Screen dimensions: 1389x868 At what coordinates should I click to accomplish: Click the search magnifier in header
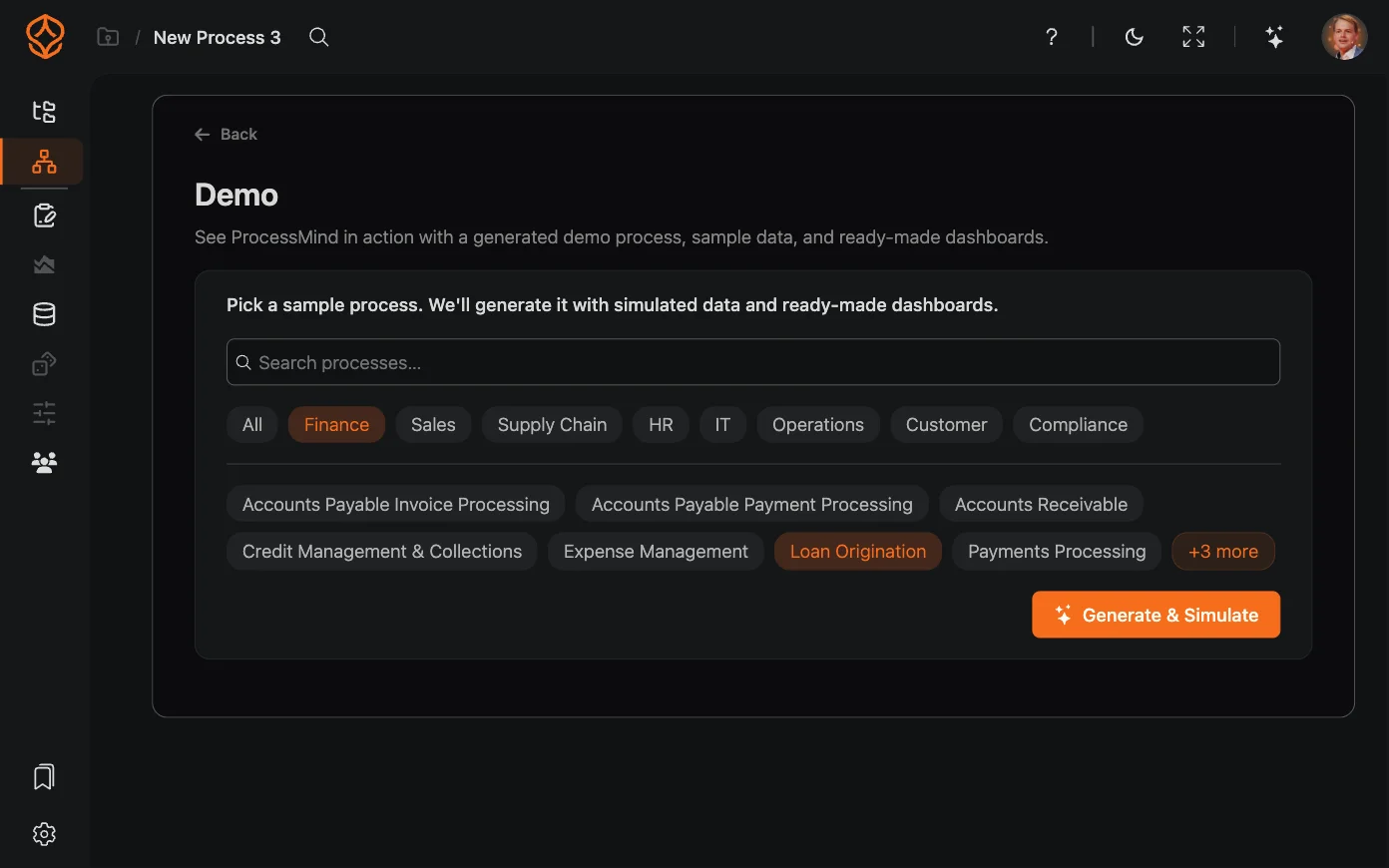pyautogui.click(x=318, y=37)
